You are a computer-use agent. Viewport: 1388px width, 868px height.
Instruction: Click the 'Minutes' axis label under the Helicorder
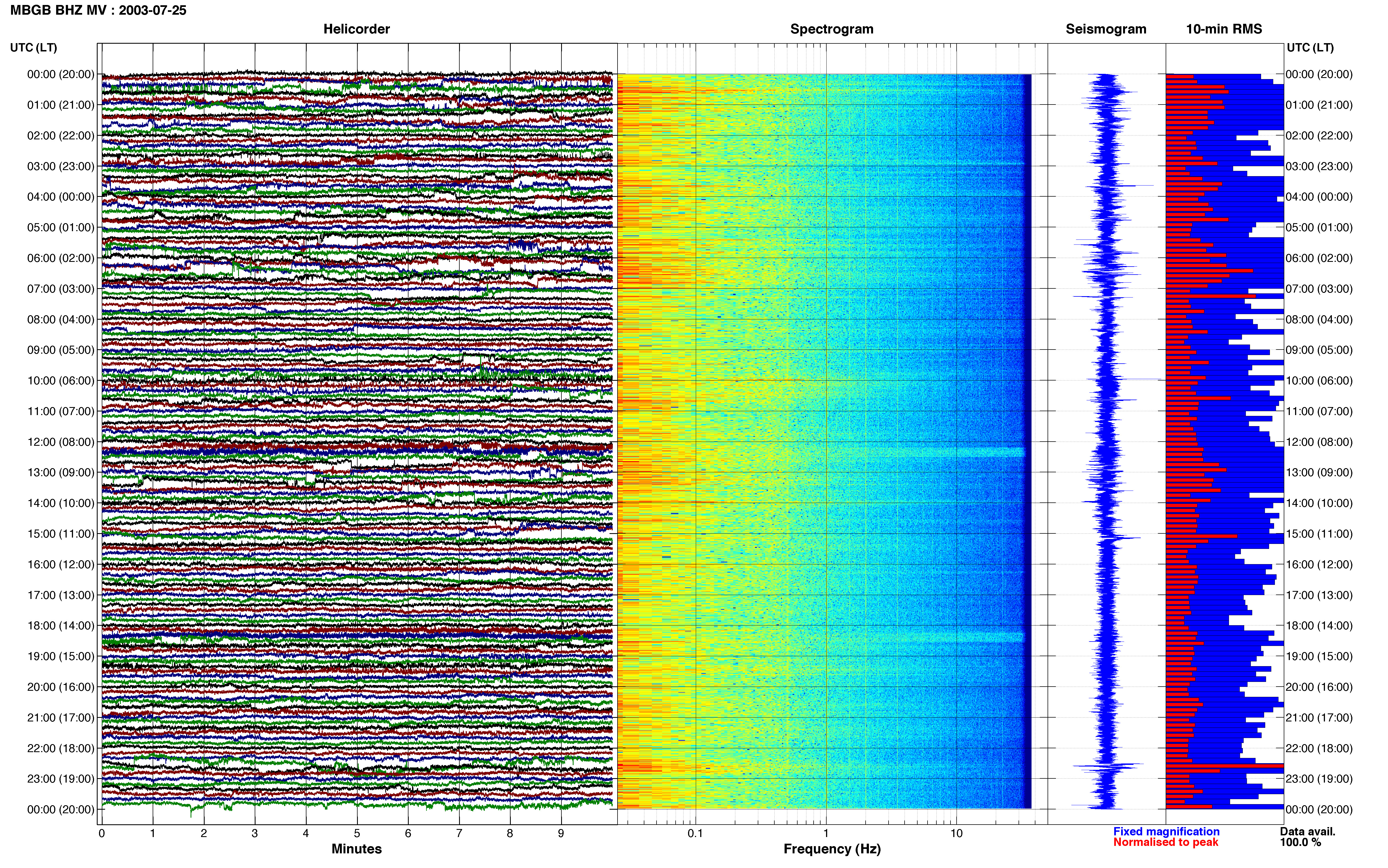356,849
